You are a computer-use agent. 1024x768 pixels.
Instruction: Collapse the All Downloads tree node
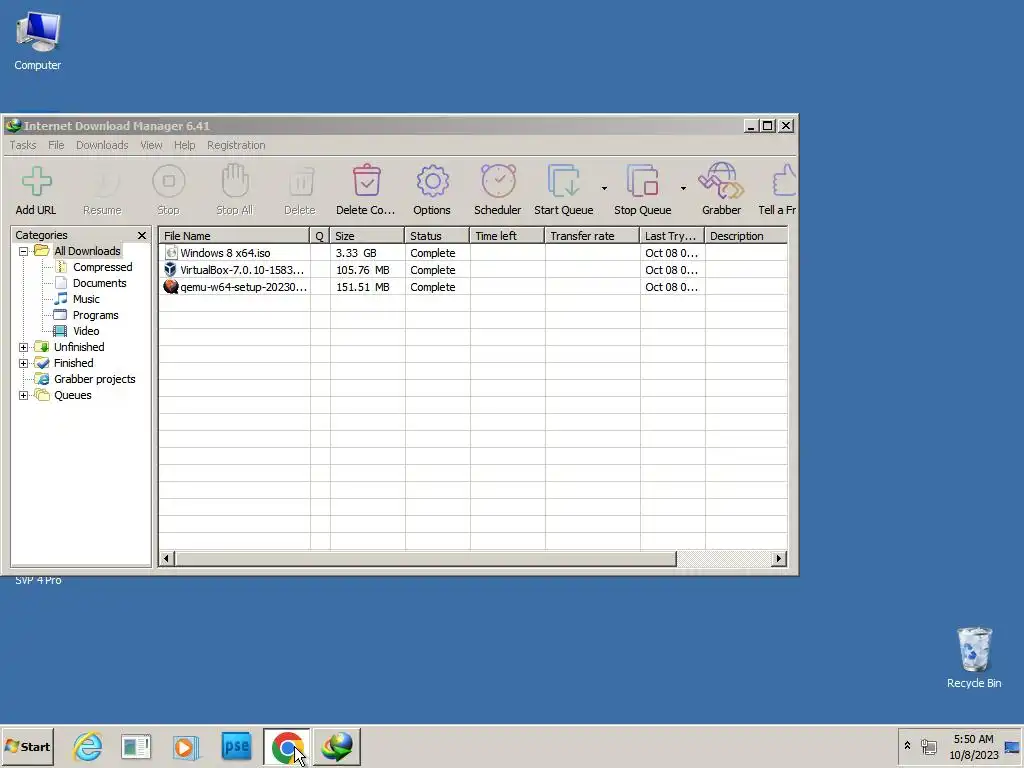pos(24,251)
